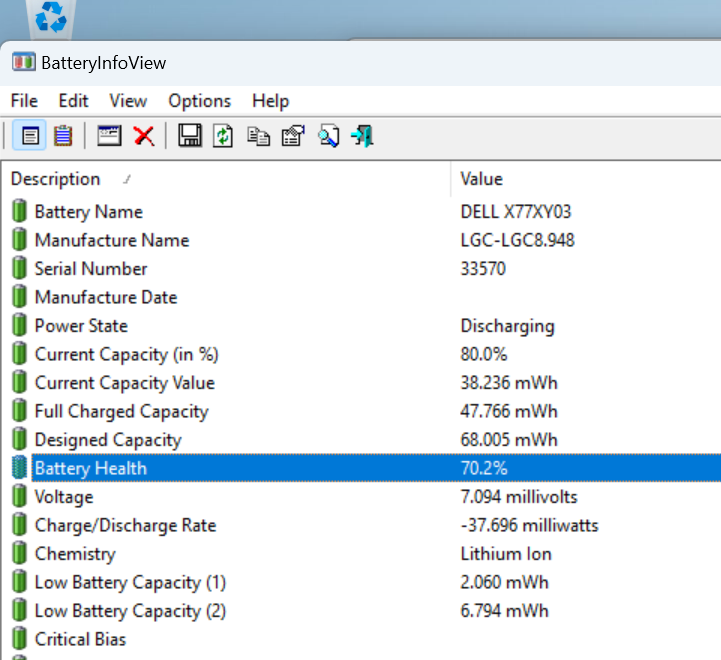
Task: Sort by the Description column header
Action: (x=225, y=179)
